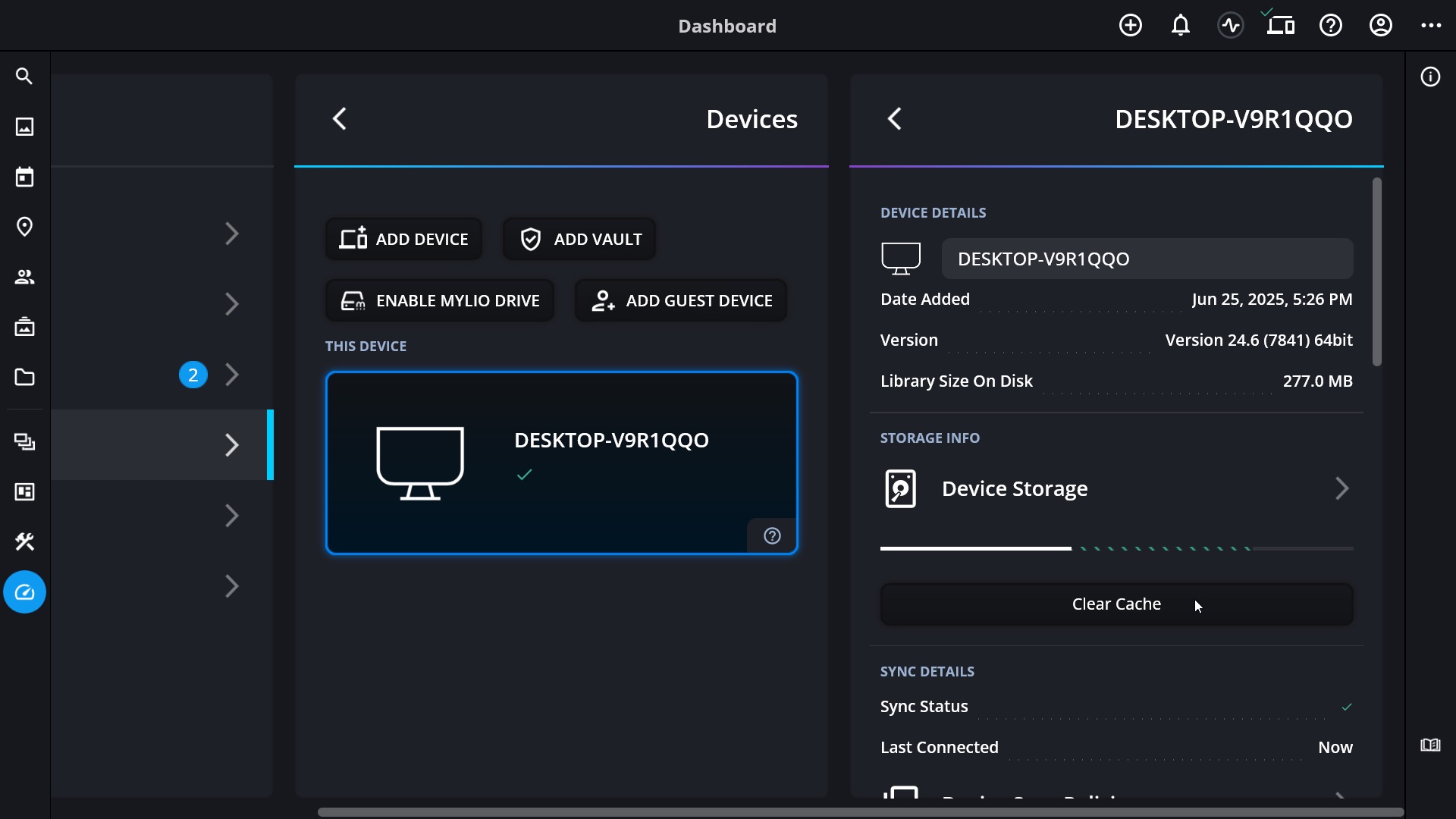1456x819 pixels.
Task: Expand the row with badge 2
Action: 232,375
